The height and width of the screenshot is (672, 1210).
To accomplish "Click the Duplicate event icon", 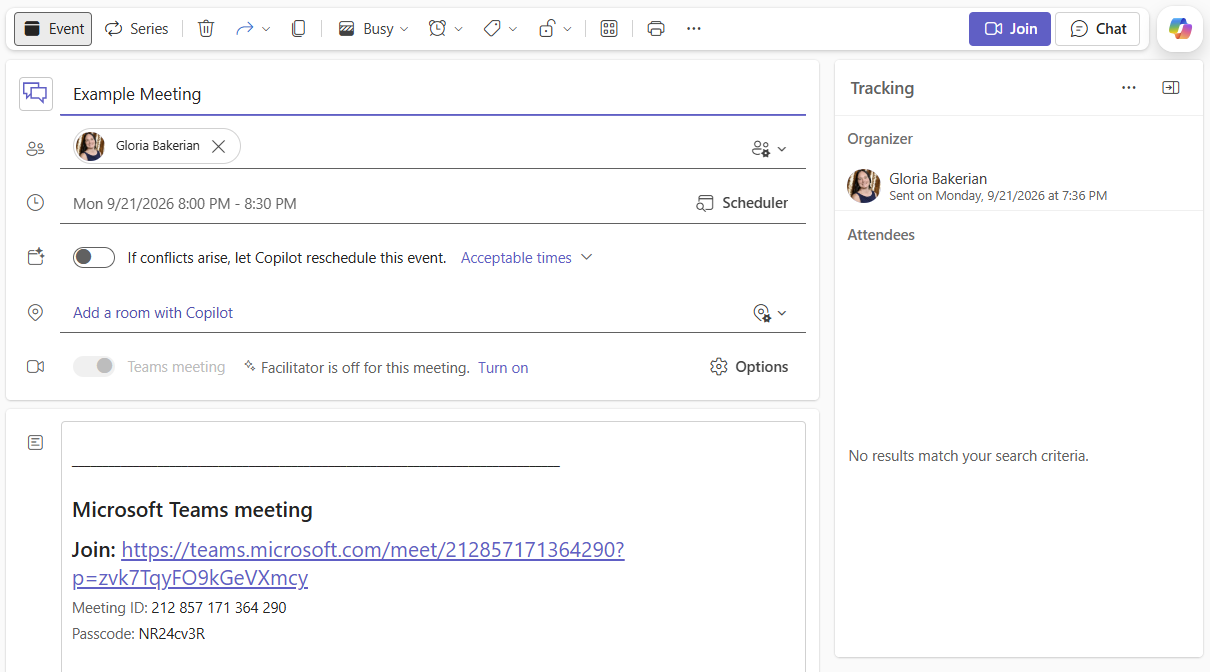I will (298, 29).
